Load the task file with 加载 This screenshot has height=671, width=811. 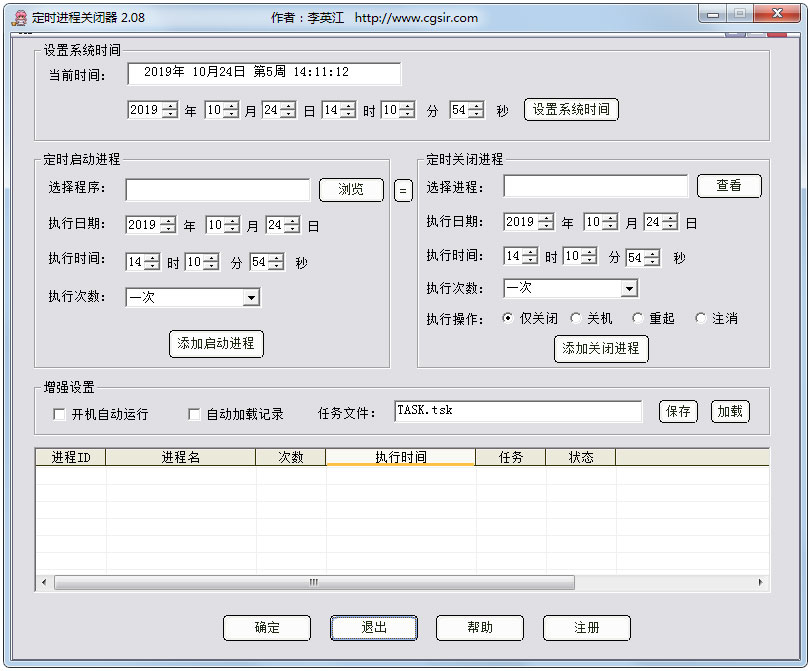[730, 412]
